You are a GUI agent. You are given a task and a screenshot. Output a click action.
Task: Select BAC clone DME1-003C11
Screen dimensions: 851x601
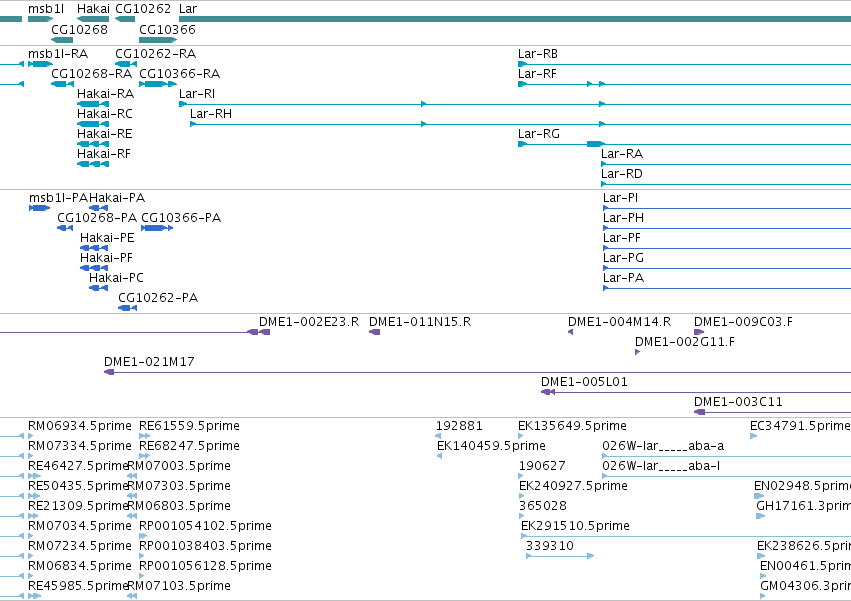738,403
